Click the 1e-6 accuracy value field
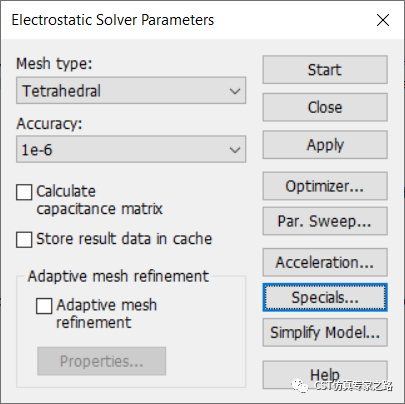The height and width of the screenshot is (404, 405). coord(131,149)
